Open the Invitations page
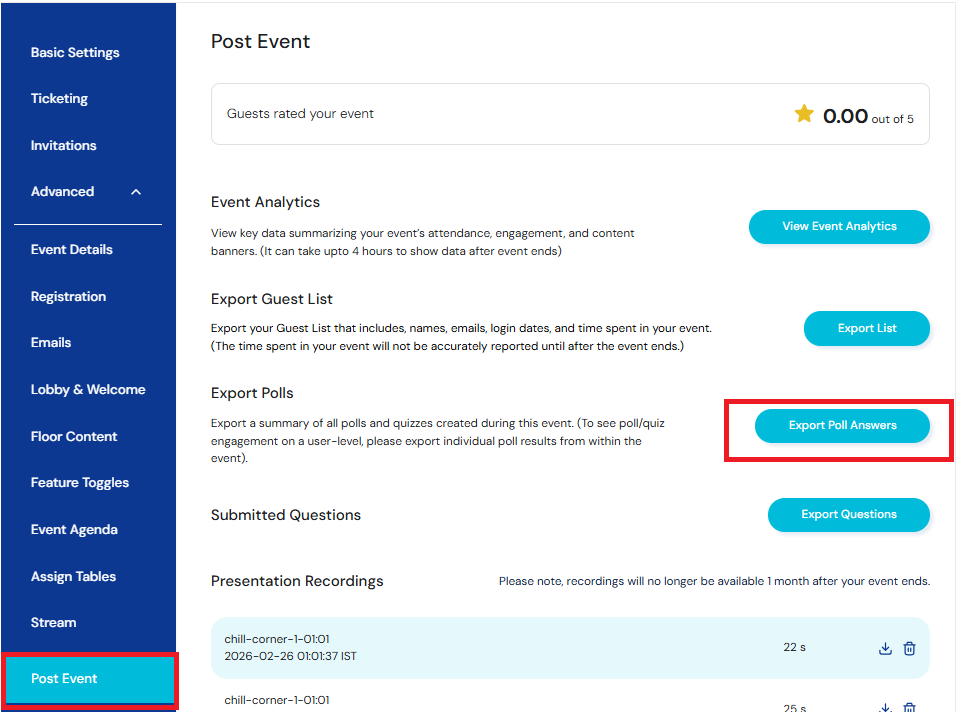Screen dimensions: 956x712 coord(63,145)
